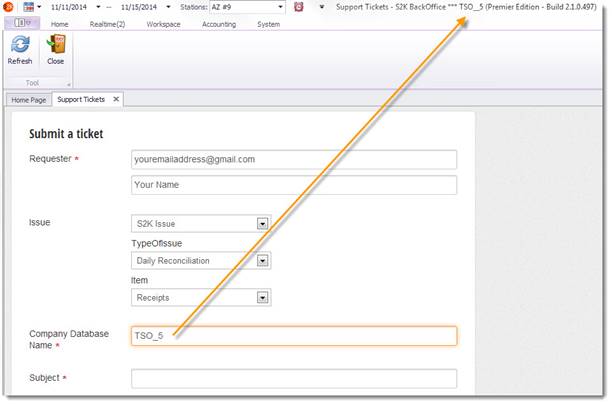Open the TypeOfIssue Daily Reconciliation dropdown
612x405 pixels.
click(x=263, y=261)
